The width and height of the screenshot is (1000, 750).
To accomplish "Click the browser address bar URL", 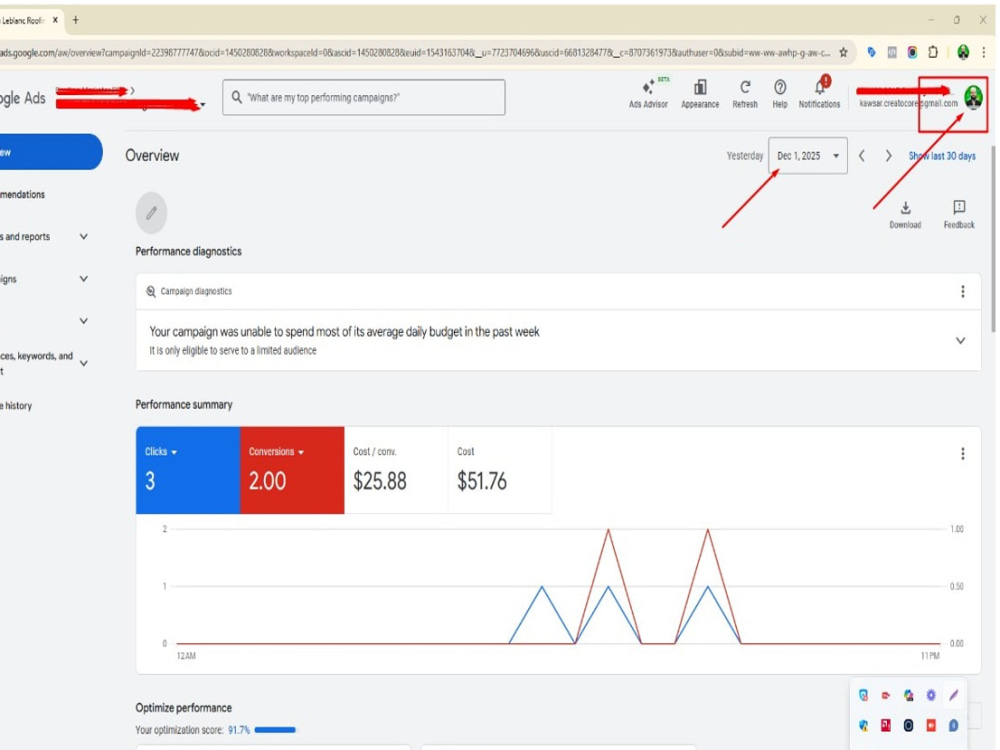I will [415, 52].
